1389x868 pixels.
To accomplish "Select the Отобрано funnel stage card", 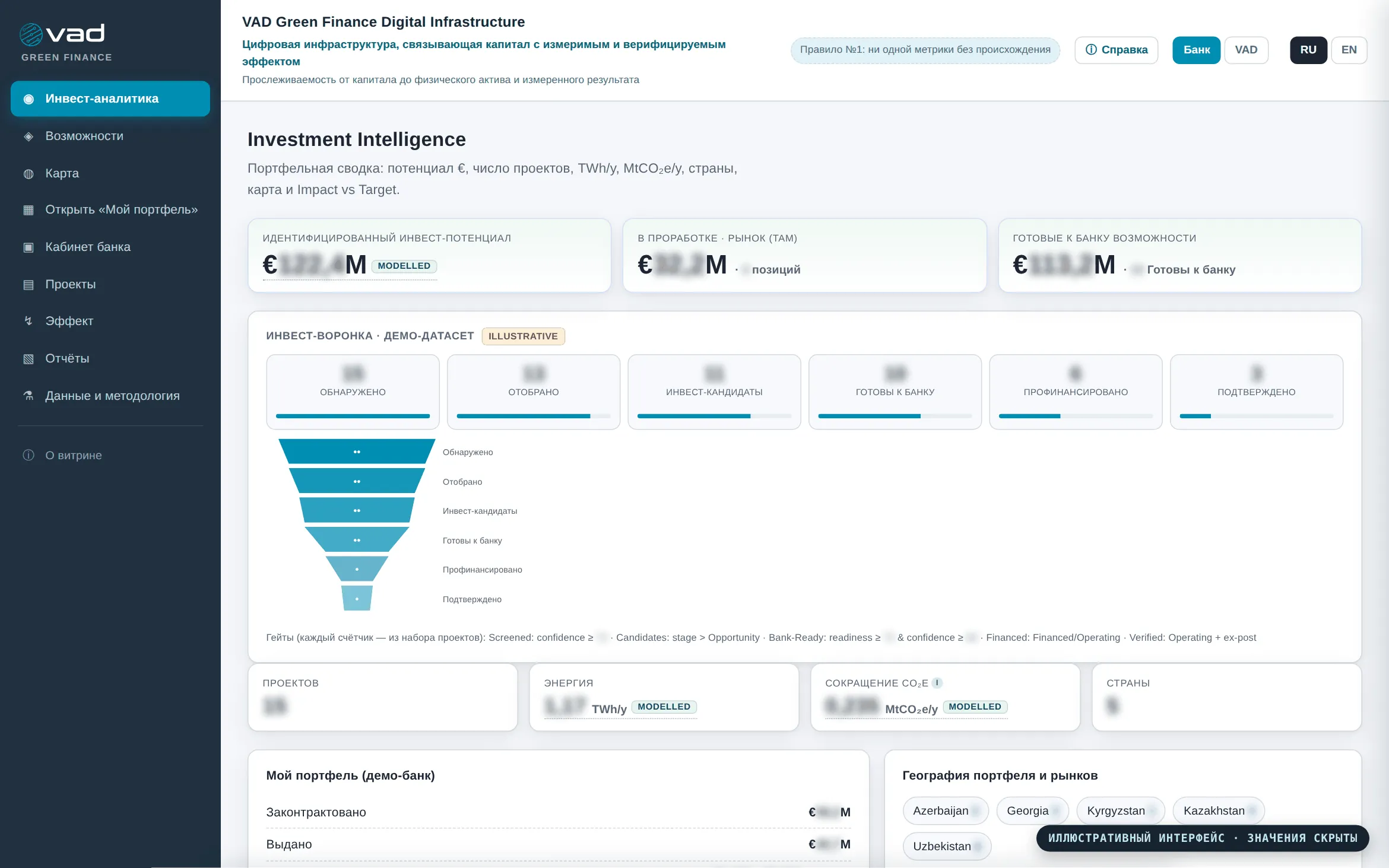I will click(x=534, y=392).
